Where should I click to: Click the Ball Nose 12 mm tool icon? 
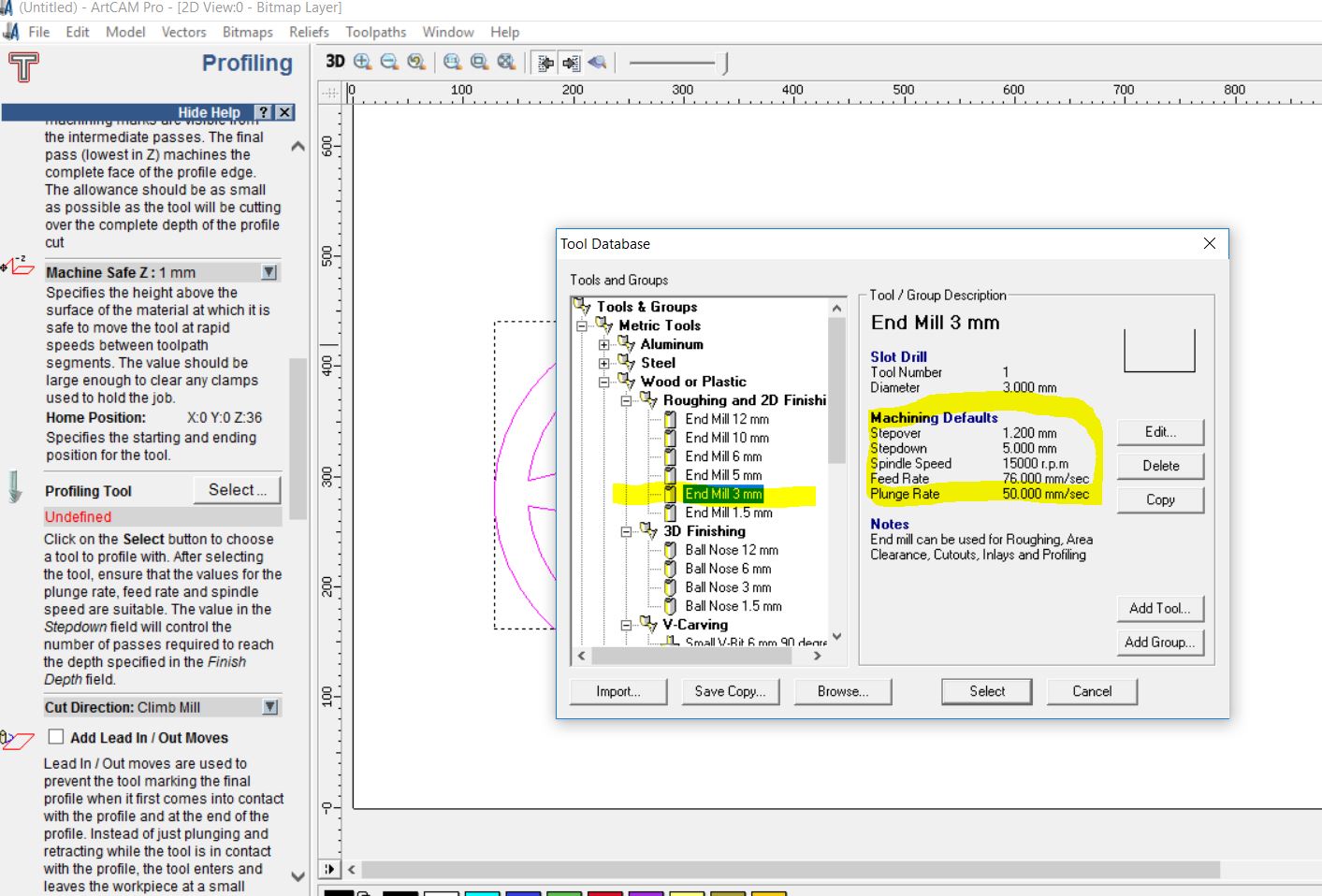pyautogui.click(x=670, y=550)
